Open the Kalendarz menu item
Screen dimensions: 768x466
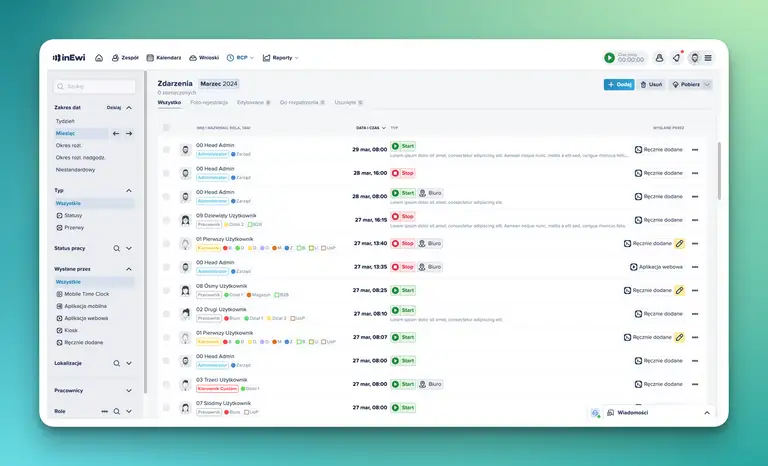163,58
